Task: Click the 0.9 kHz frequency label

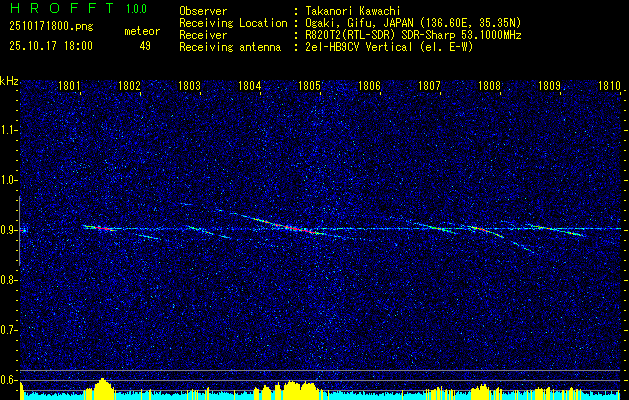Action: [8, 230]
